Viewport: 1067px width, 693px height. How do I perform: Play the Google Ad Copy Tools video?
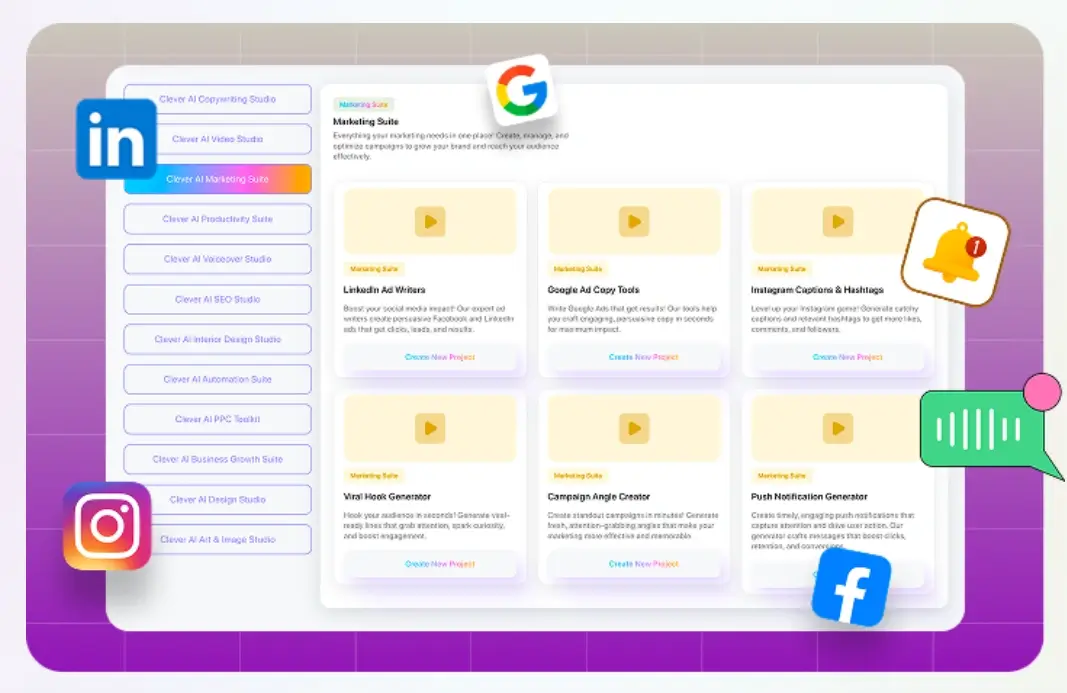coord(634,222)
